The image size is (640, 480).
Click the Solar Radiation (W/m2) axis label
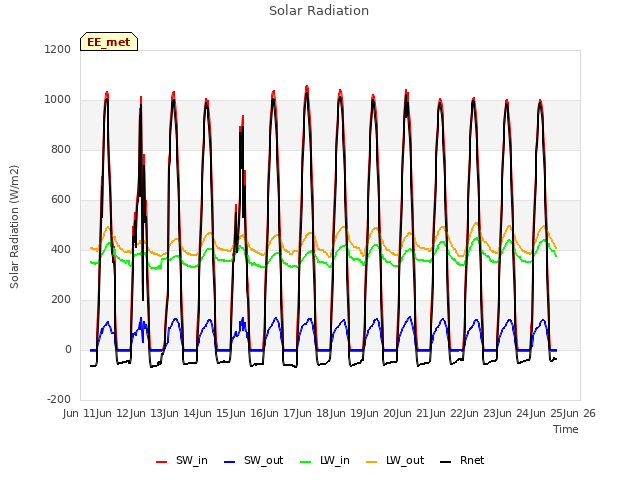click(x=14, y=227)
